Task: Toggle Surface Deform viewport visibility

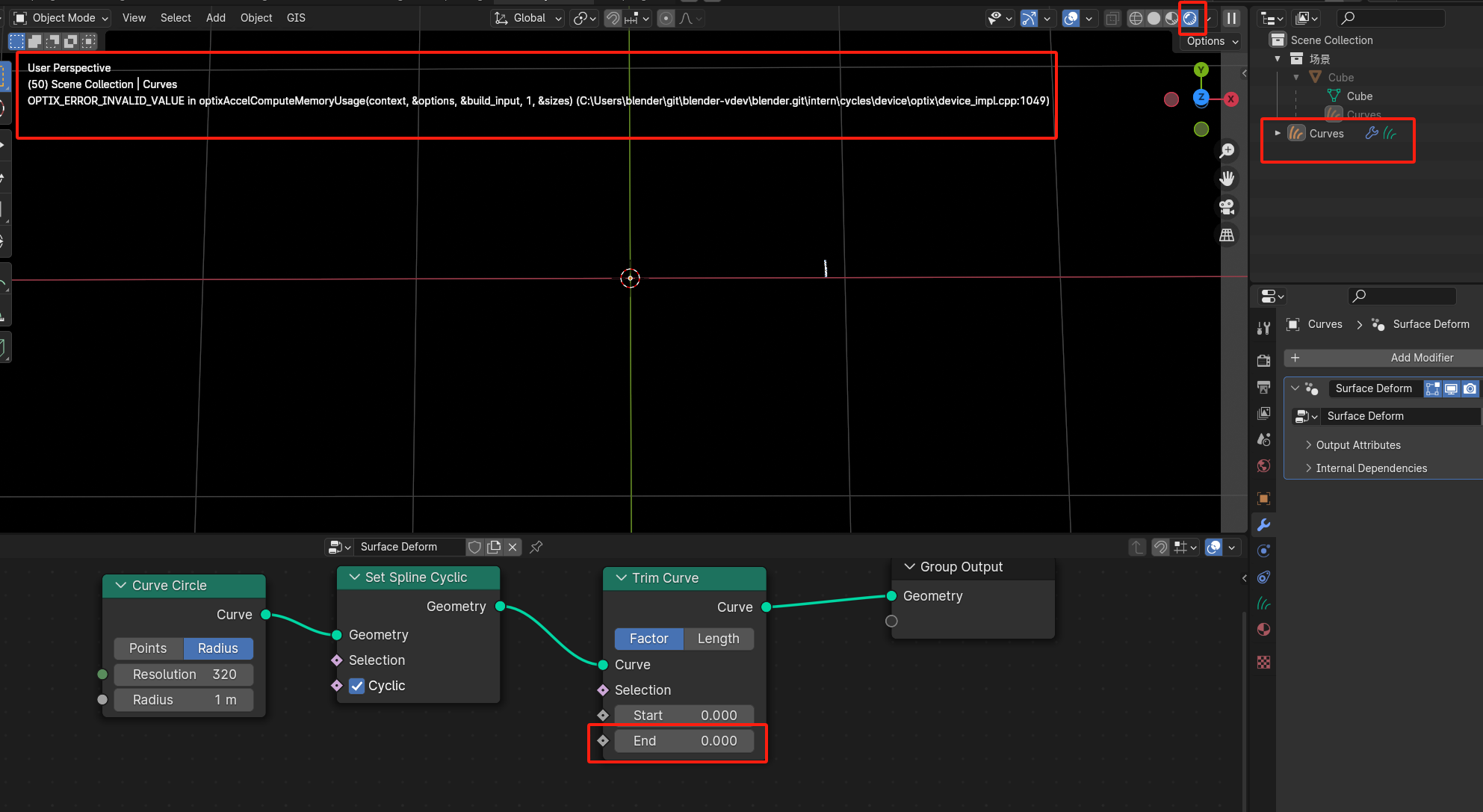Action: click(1451, 388)
